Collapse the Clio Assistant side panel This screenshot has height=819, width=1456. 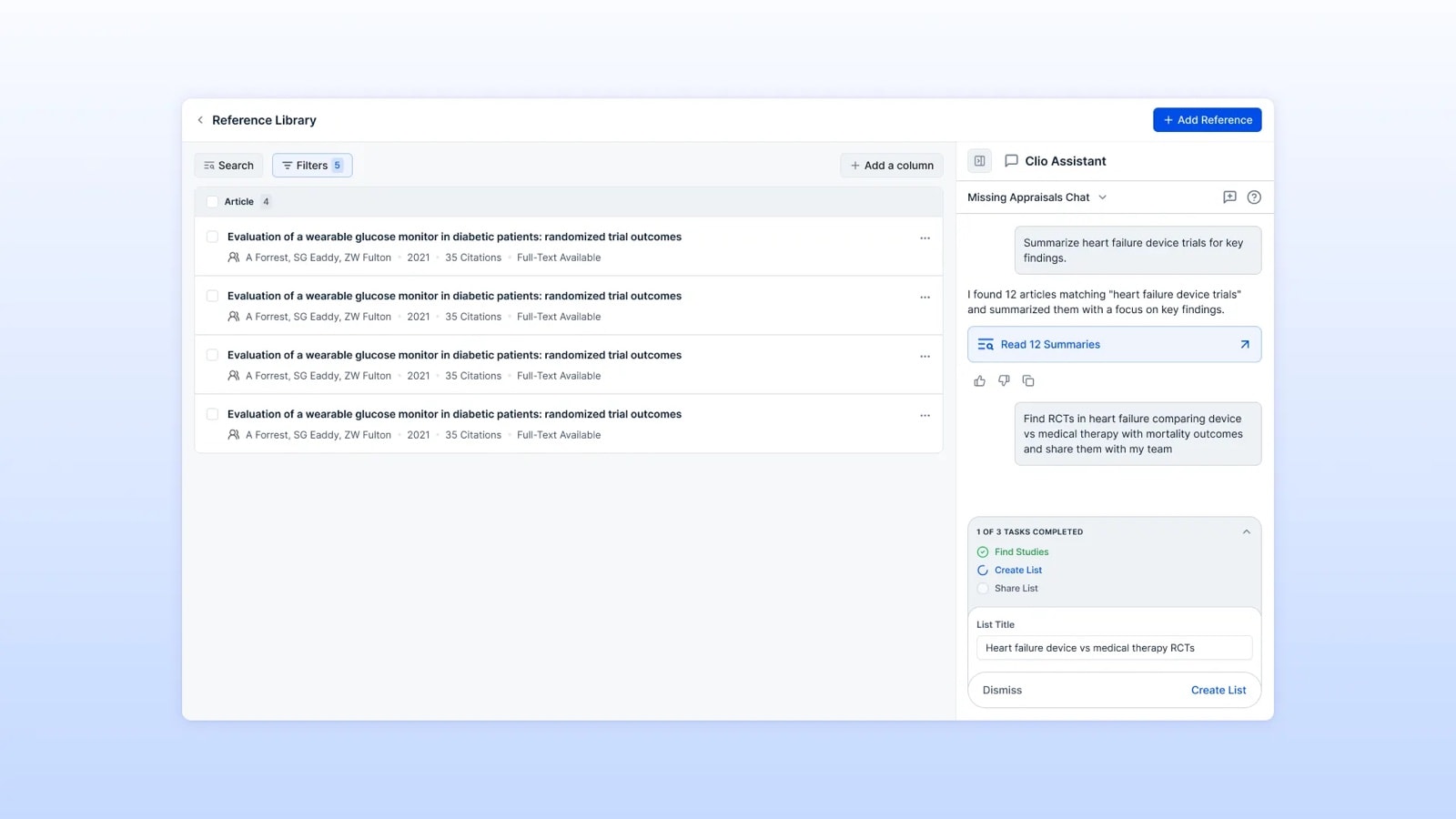[x=979, y=161]
